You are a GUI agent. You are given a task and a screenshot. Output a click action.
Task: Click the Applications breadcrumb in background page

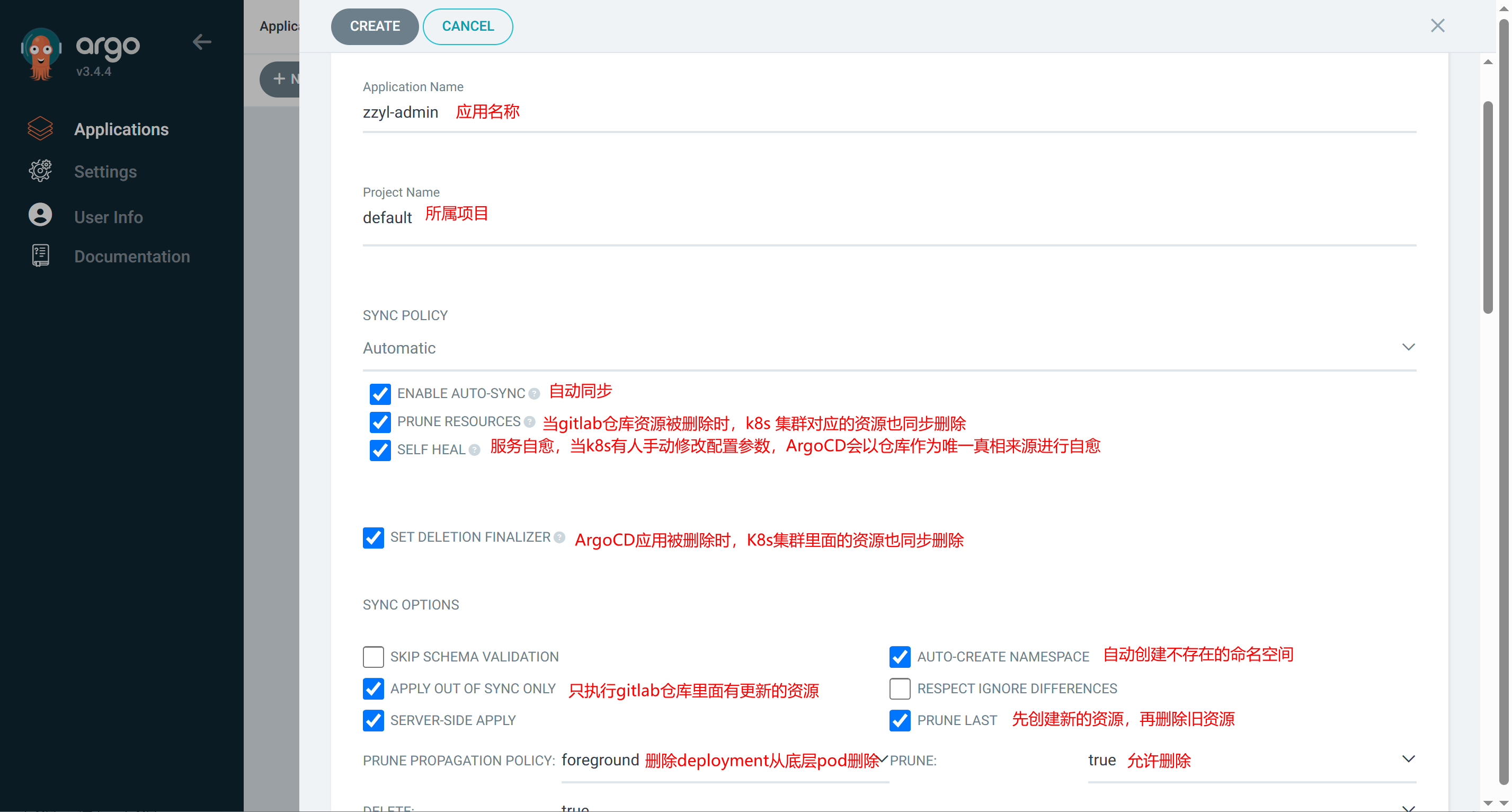(279, 26)
